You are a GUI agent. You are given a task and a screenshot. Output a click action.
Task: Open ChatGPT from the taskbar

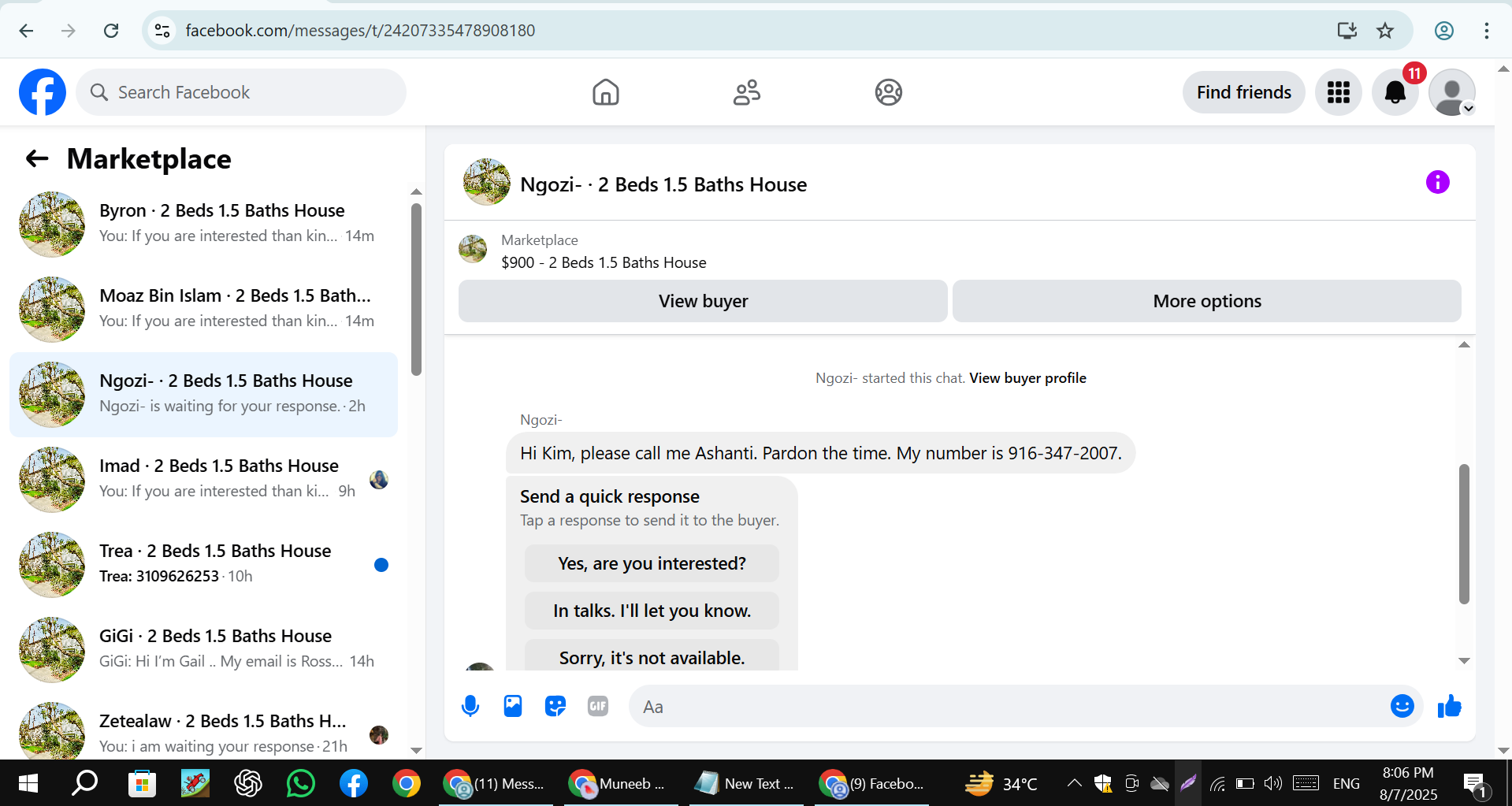tap(247, 783)
